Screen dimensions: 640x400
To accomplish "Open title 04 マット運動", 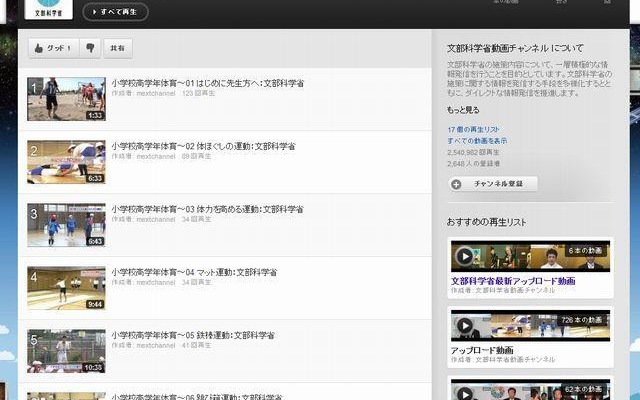I will [194, 272].
